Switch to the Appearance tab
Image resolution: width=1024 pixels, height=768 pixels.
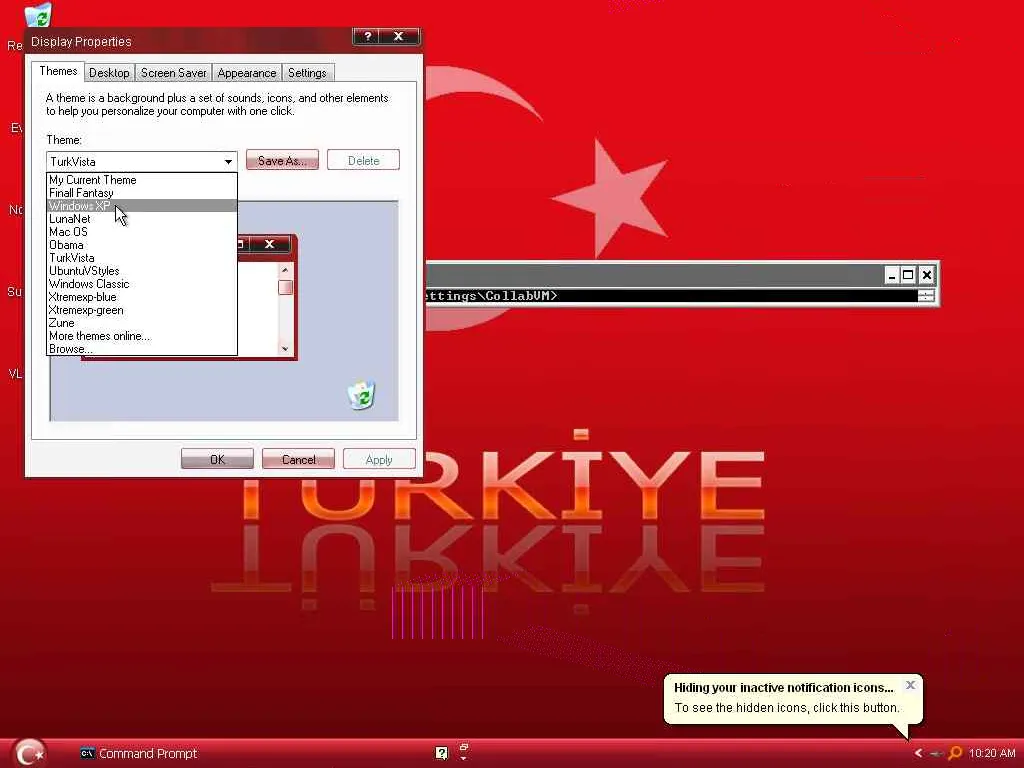(x=247, y=72)
